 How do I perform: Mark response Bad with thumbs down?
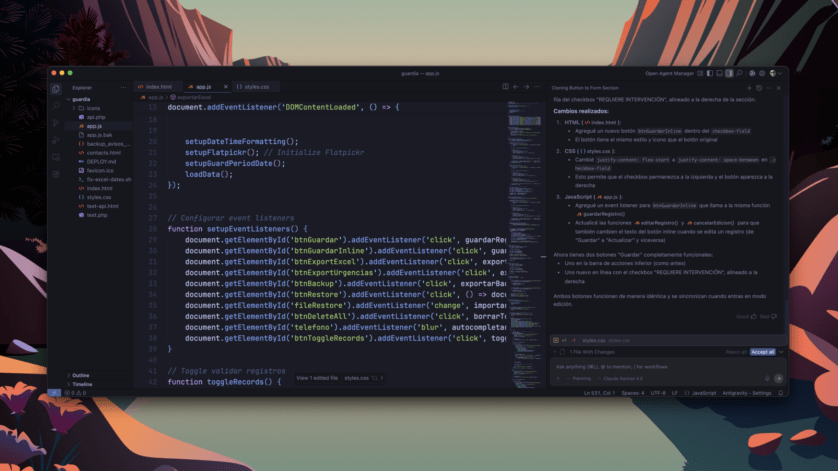(768, 316)
